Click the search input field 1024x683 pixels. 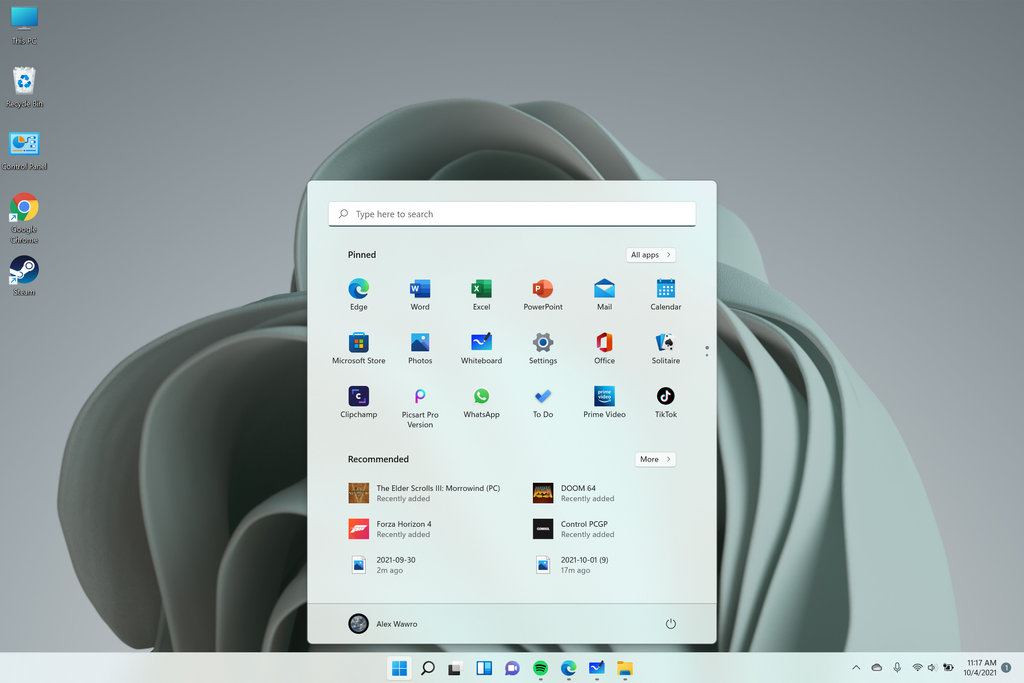pos(511,213)
